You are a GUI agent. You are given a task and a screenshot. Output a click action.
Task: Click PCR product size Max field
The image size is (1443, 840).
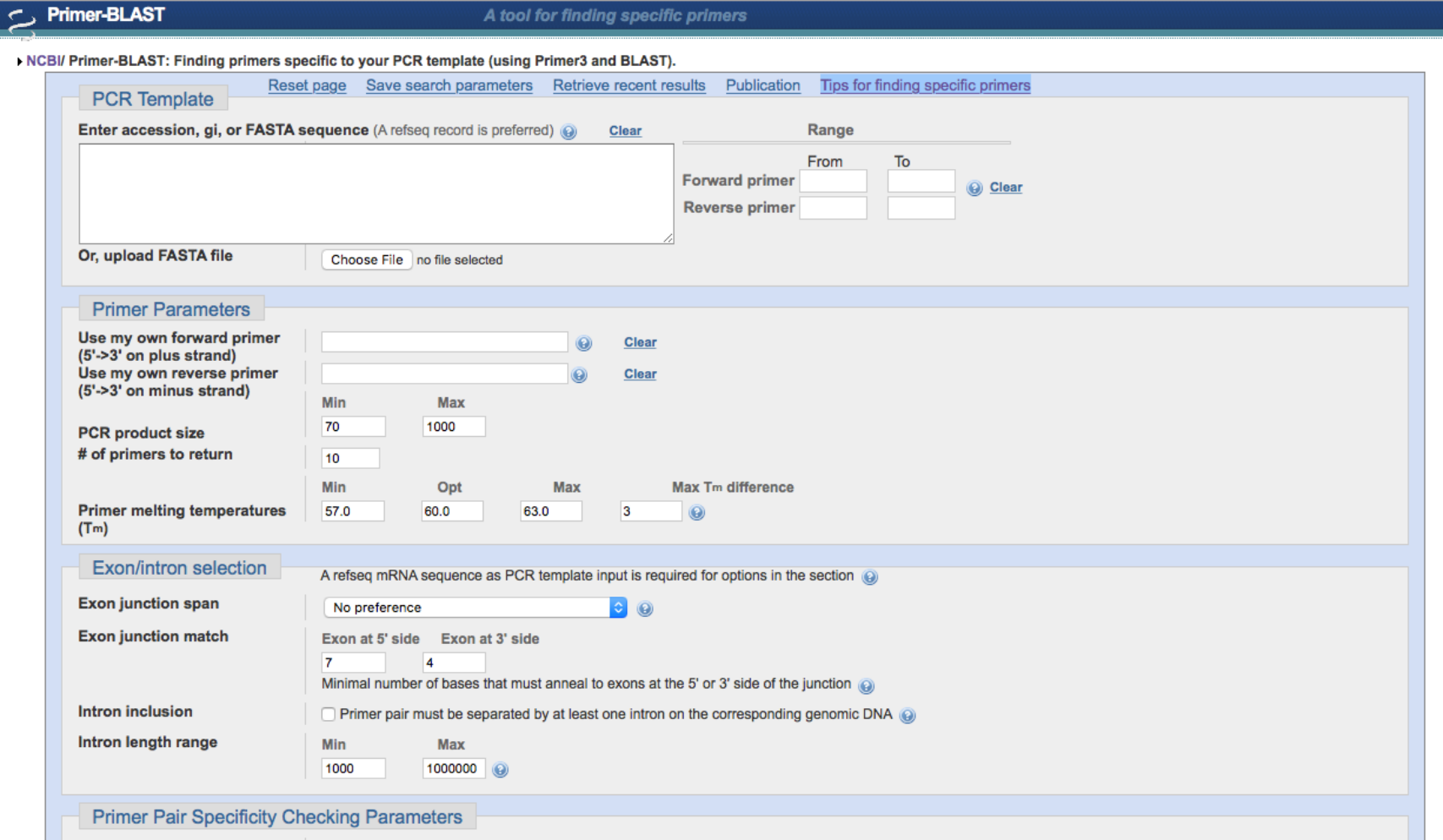(454, 427)
